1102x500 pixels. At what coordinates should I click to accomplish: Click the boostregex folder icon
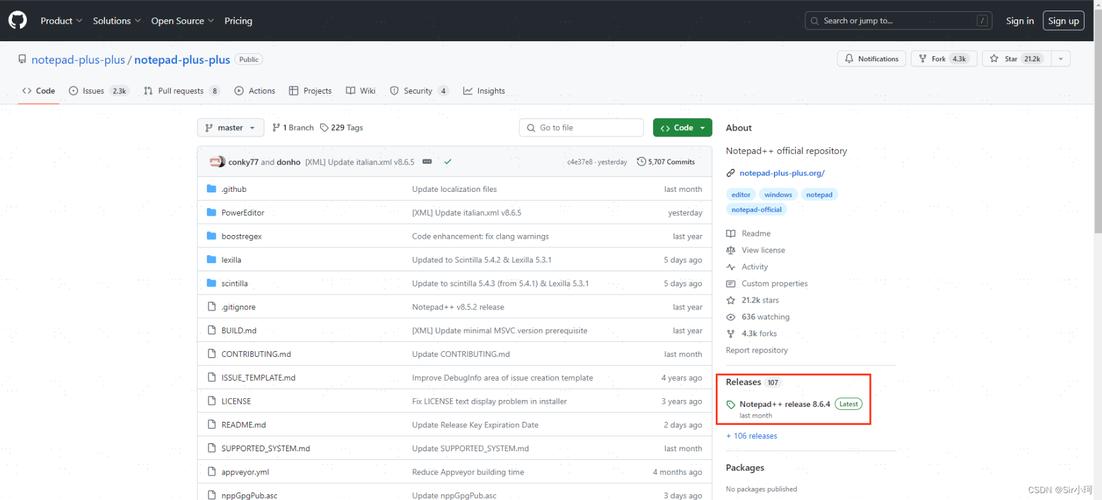point(212,236)
